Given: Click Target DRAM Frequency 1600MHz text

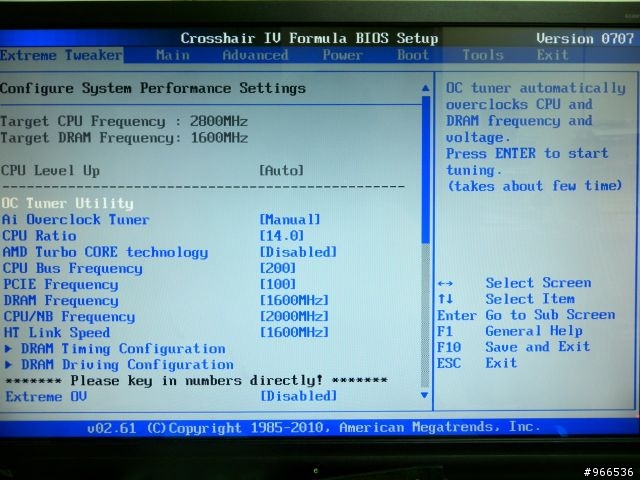Looking at the screenshot, I should tap(124, 138).
